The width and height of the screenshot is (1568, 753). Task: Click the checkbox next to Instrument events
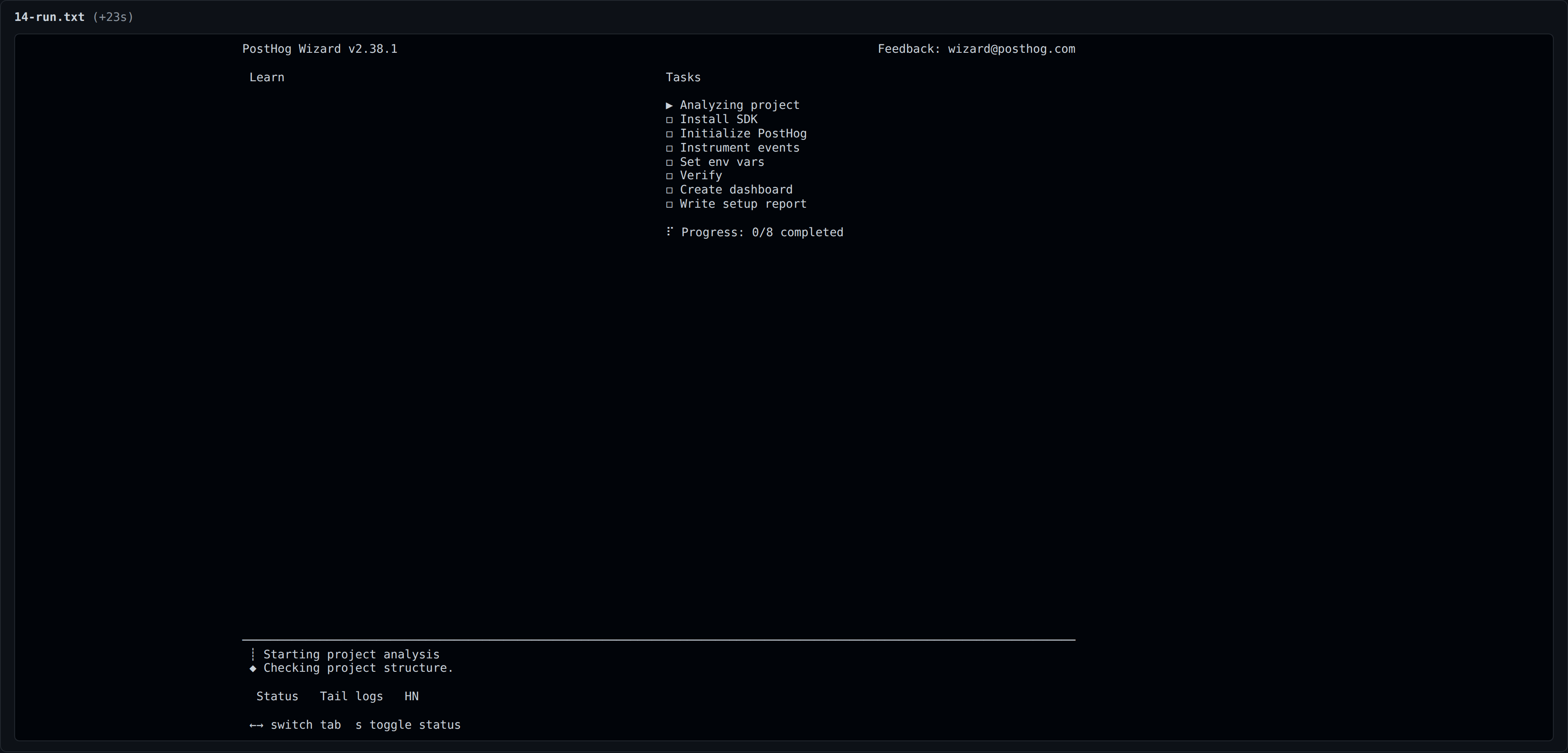click(669, 148)
